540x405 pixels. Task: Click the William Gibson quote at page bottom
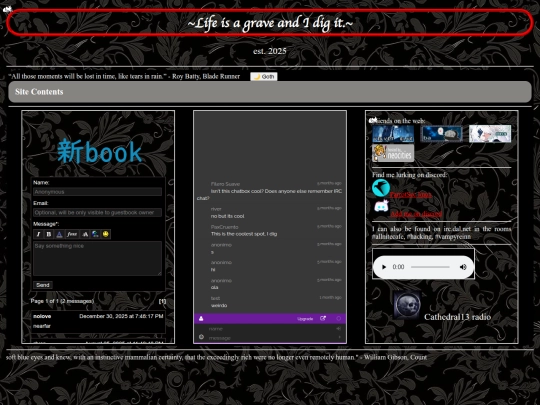point(216,357)
